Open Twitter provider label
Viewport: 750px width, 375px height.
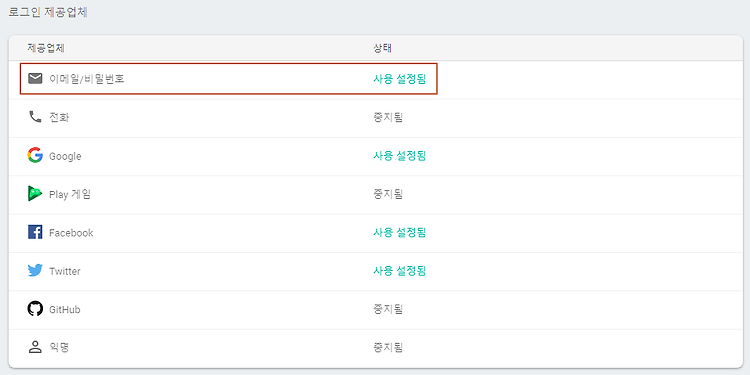pos(65,271)
